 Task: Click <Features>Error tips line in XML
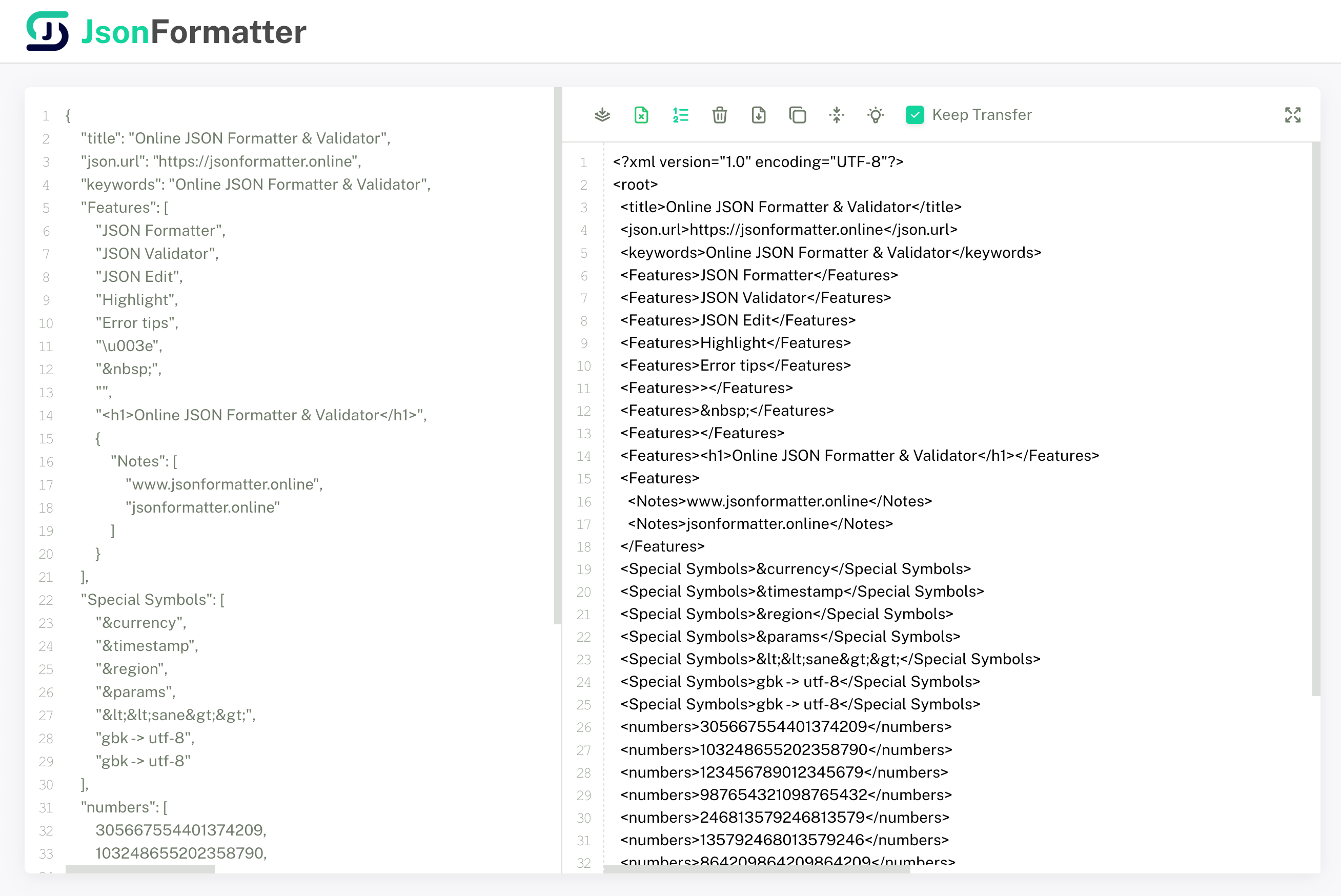tap(736, 365)
